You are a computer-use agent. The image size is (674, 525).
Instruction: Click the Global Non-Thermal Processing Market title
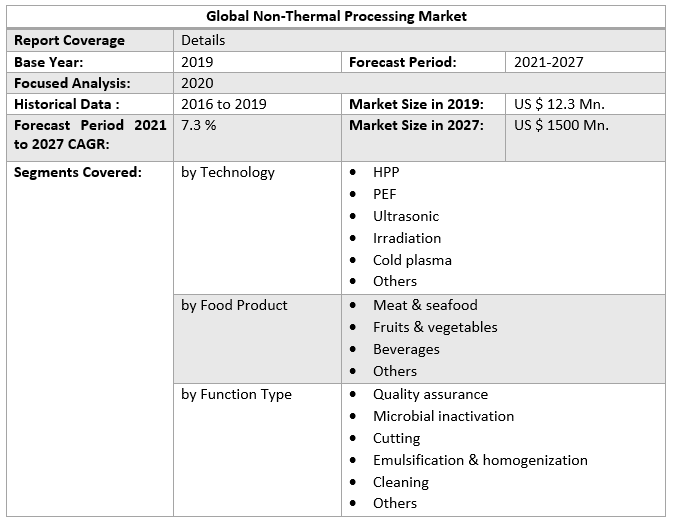336,17
